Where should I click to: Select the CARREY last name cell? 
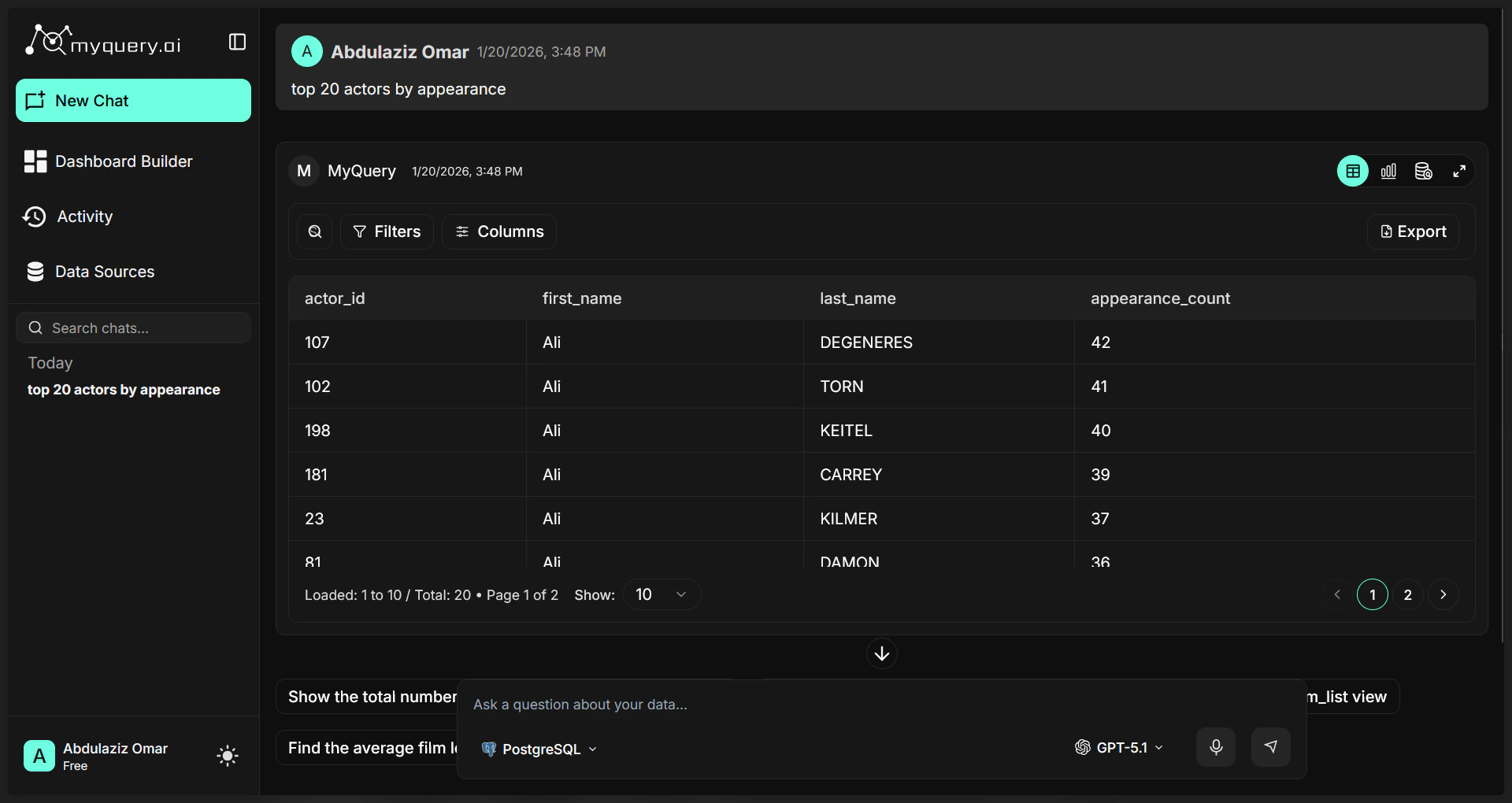(x=939, y=475)
